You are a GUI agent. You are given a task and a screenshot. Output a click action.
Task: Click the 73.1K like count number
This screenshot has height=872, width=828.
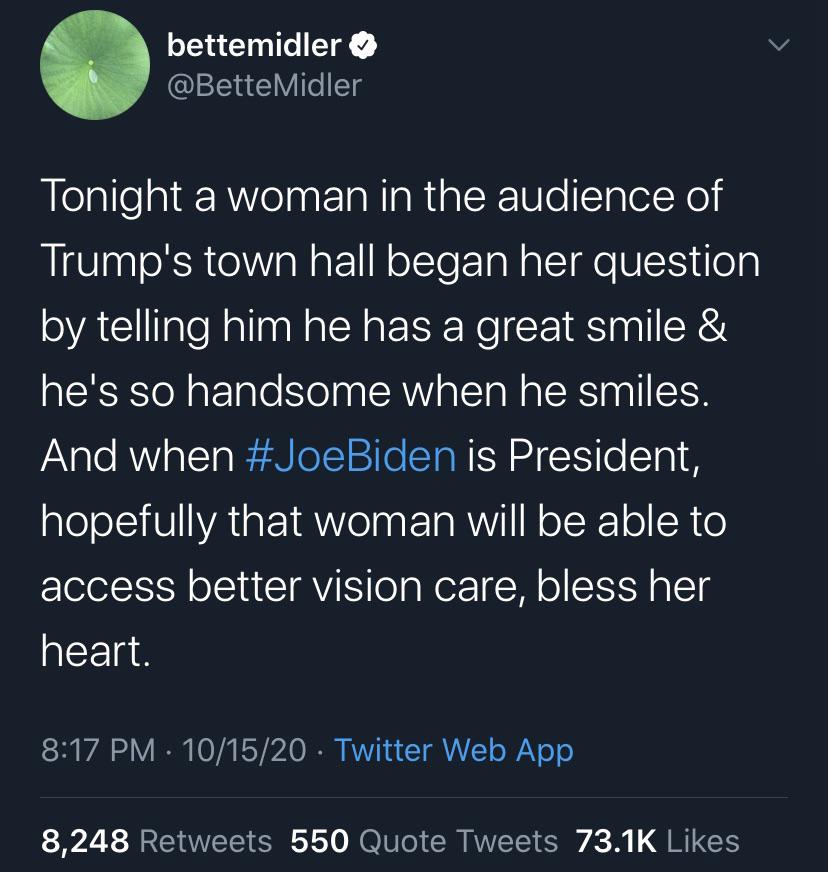point(615,841)
